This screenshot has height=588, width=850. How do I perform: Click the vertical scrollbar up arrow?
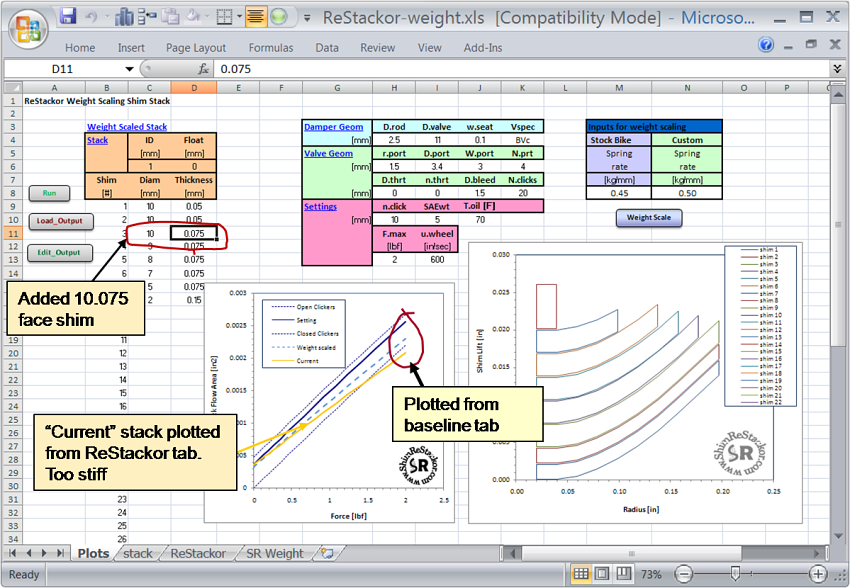click(x=838, y=95)
